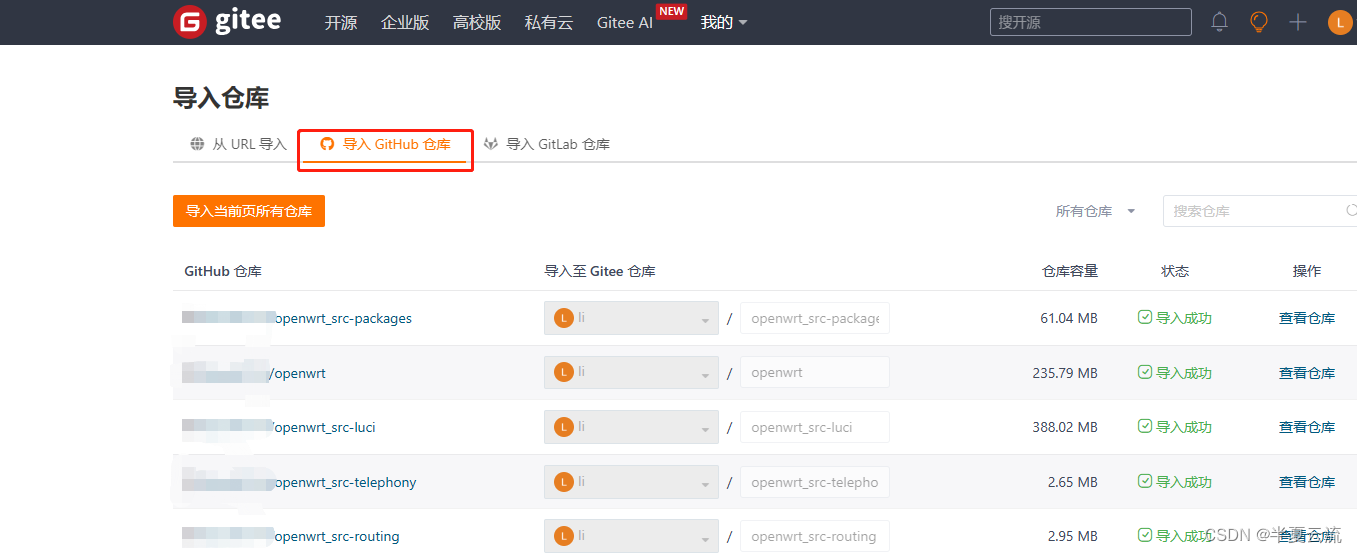The width and height of the screenshot is (1357, 553).
Task: Click the GitHub 仓库 column header
Action: (223, 271)
